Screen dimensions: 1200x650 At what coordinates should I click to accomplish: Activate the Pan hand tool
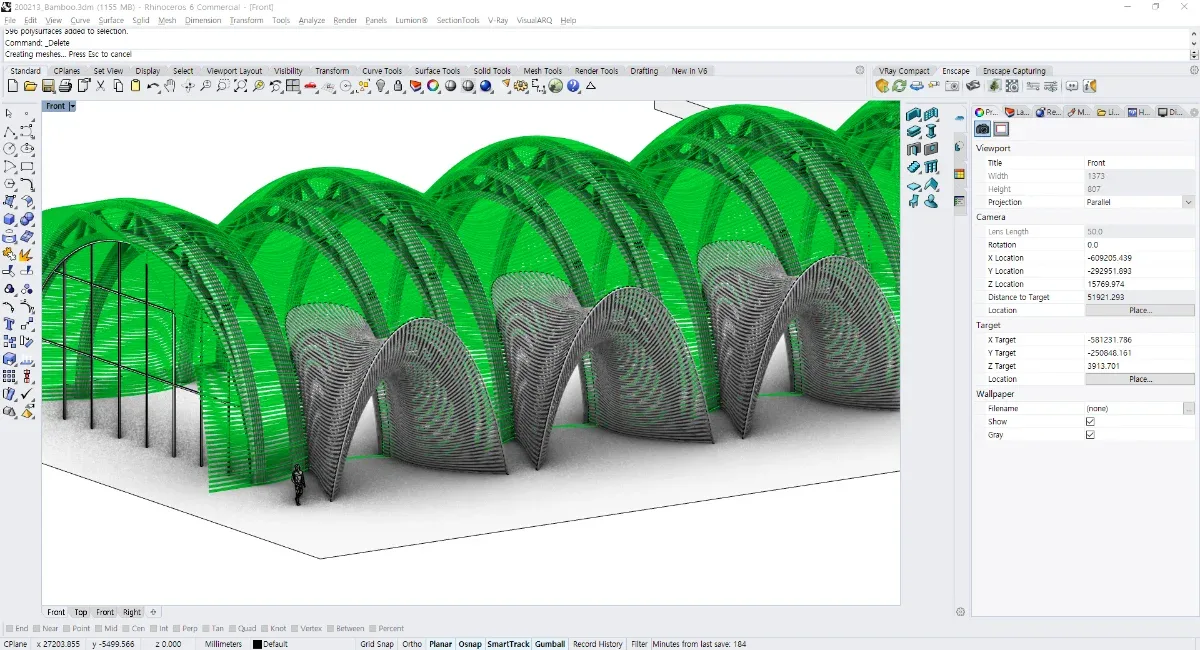click(170, 87)
